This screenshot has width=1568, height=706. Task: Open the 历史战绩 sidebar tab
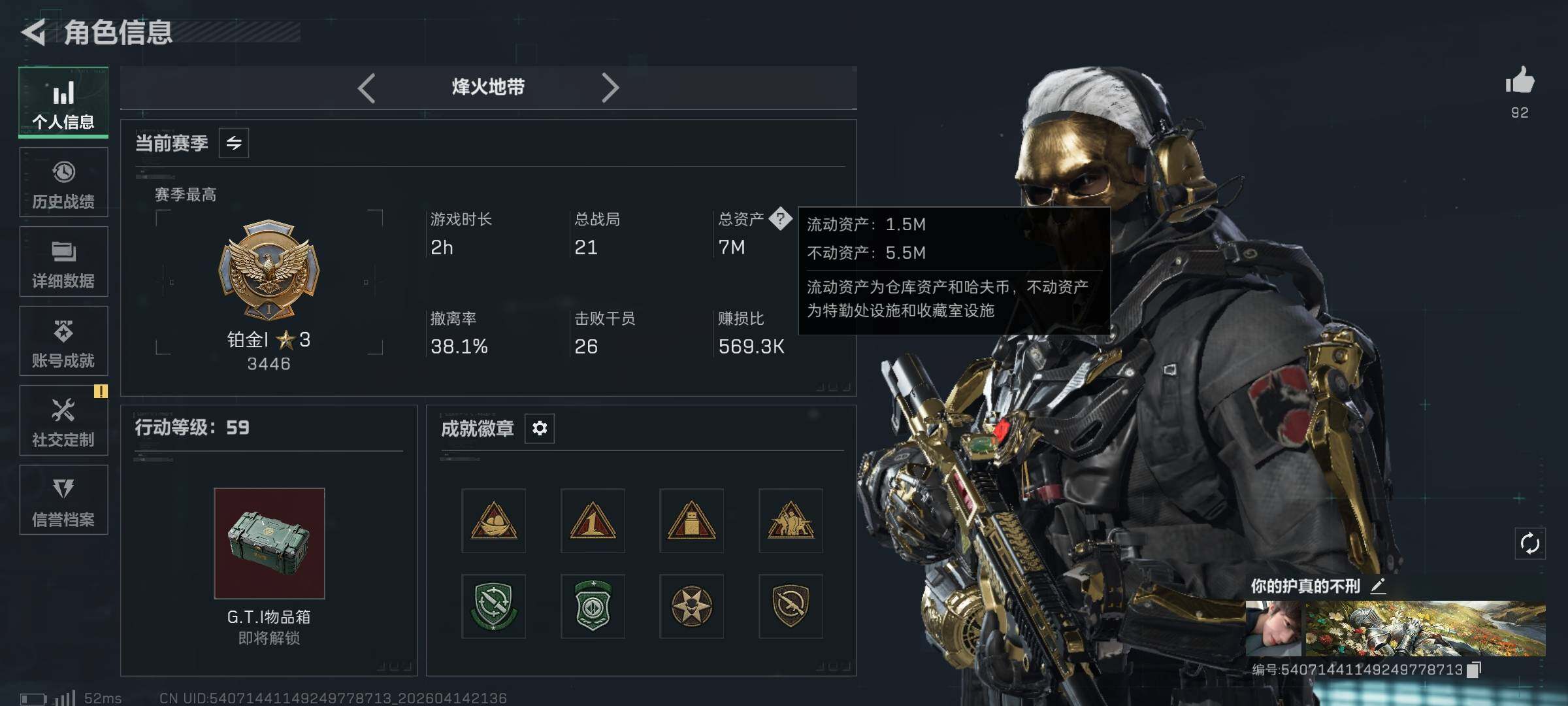pyautogui.click(x=63, y=182)
